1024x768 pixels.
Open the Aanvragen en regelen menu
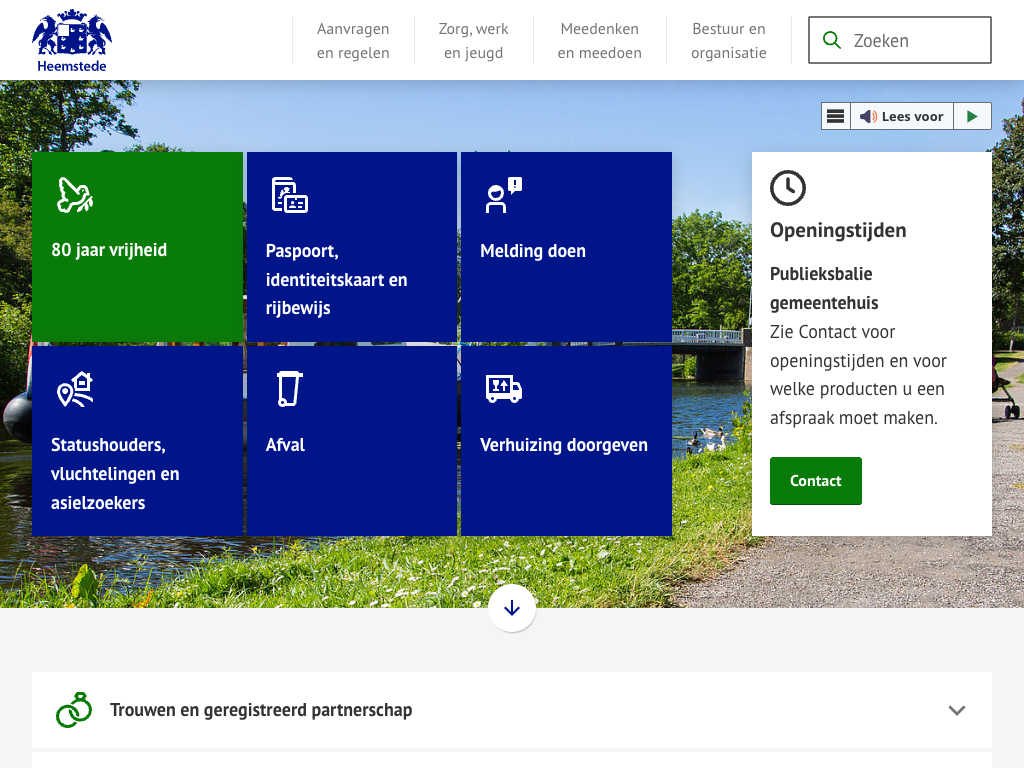pos(353,41)
